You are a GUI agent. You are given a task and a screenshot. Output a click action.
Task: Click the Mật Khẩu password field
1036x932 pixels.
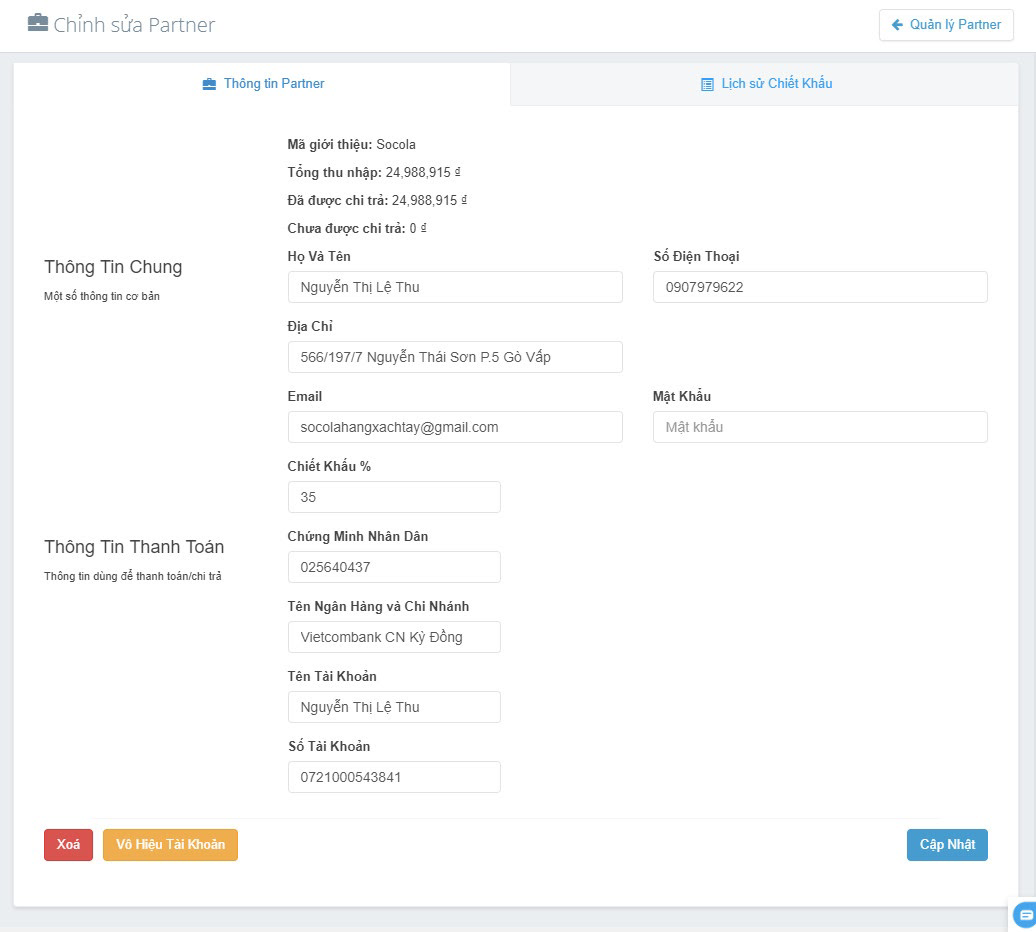pos(820,427)
